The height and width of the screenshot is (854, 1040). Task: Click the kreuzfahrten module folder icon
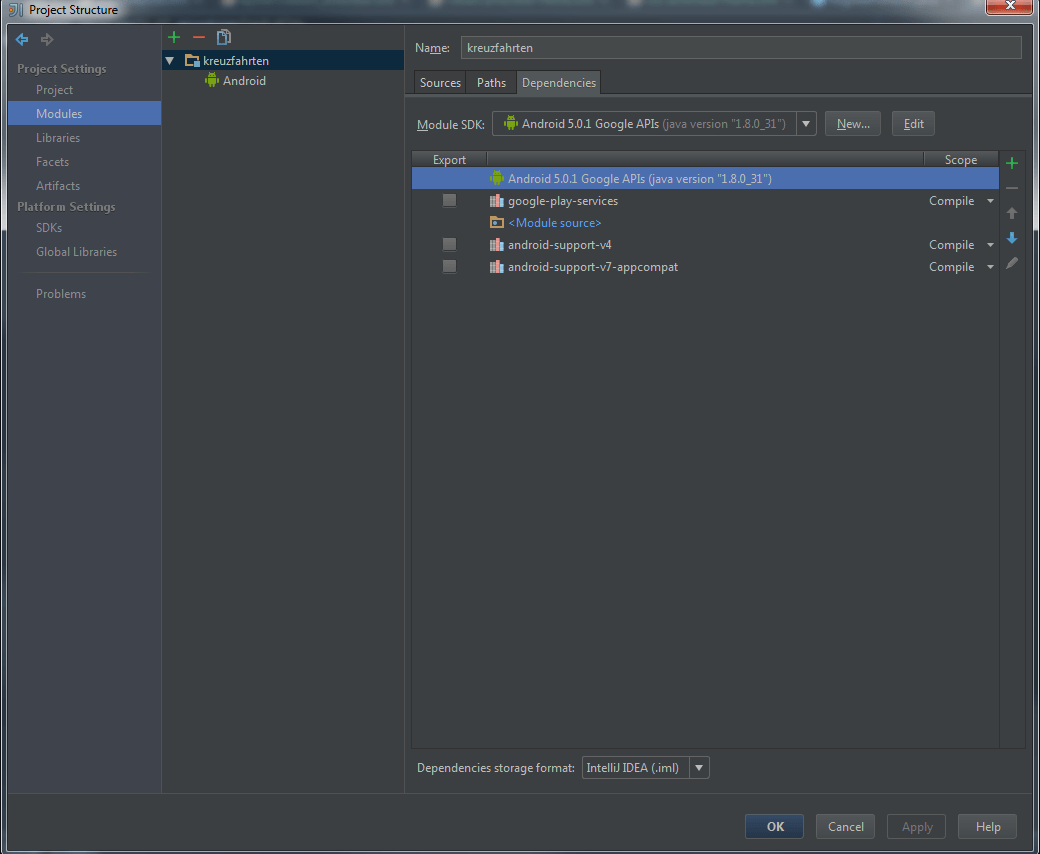(192, 61)
